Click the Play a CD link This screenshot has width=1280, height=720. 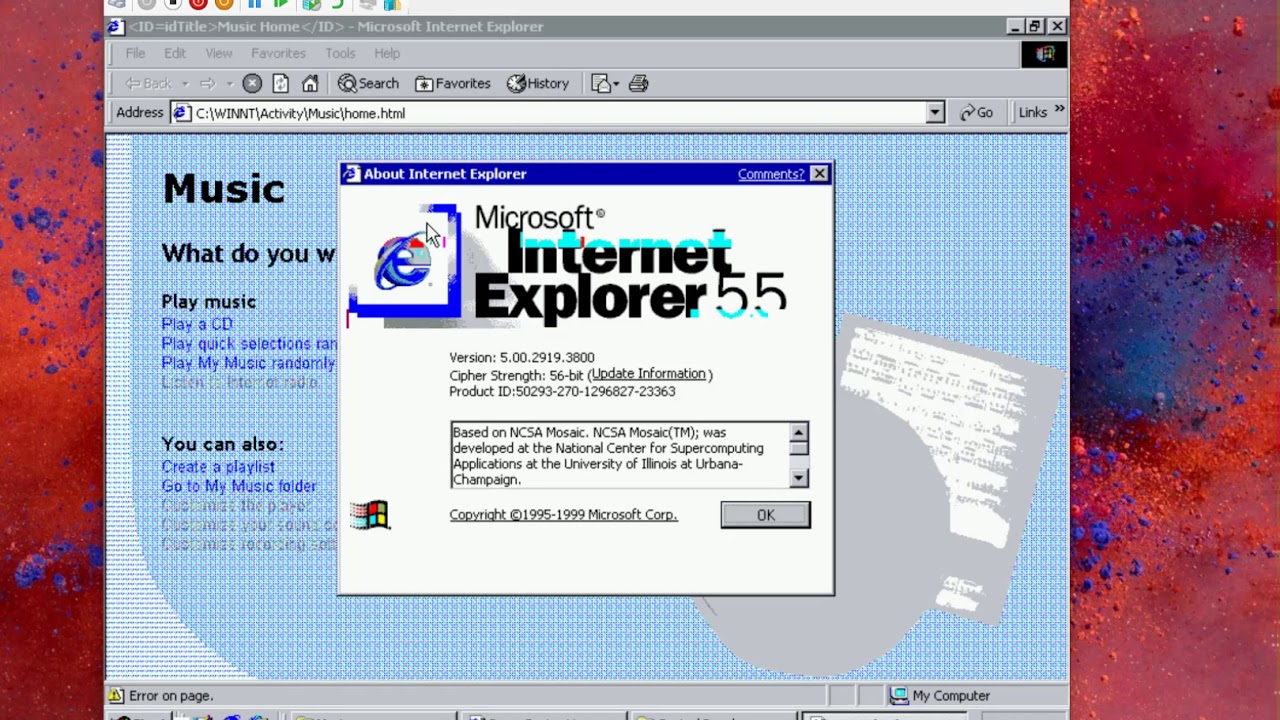click(x=197, y=324)
